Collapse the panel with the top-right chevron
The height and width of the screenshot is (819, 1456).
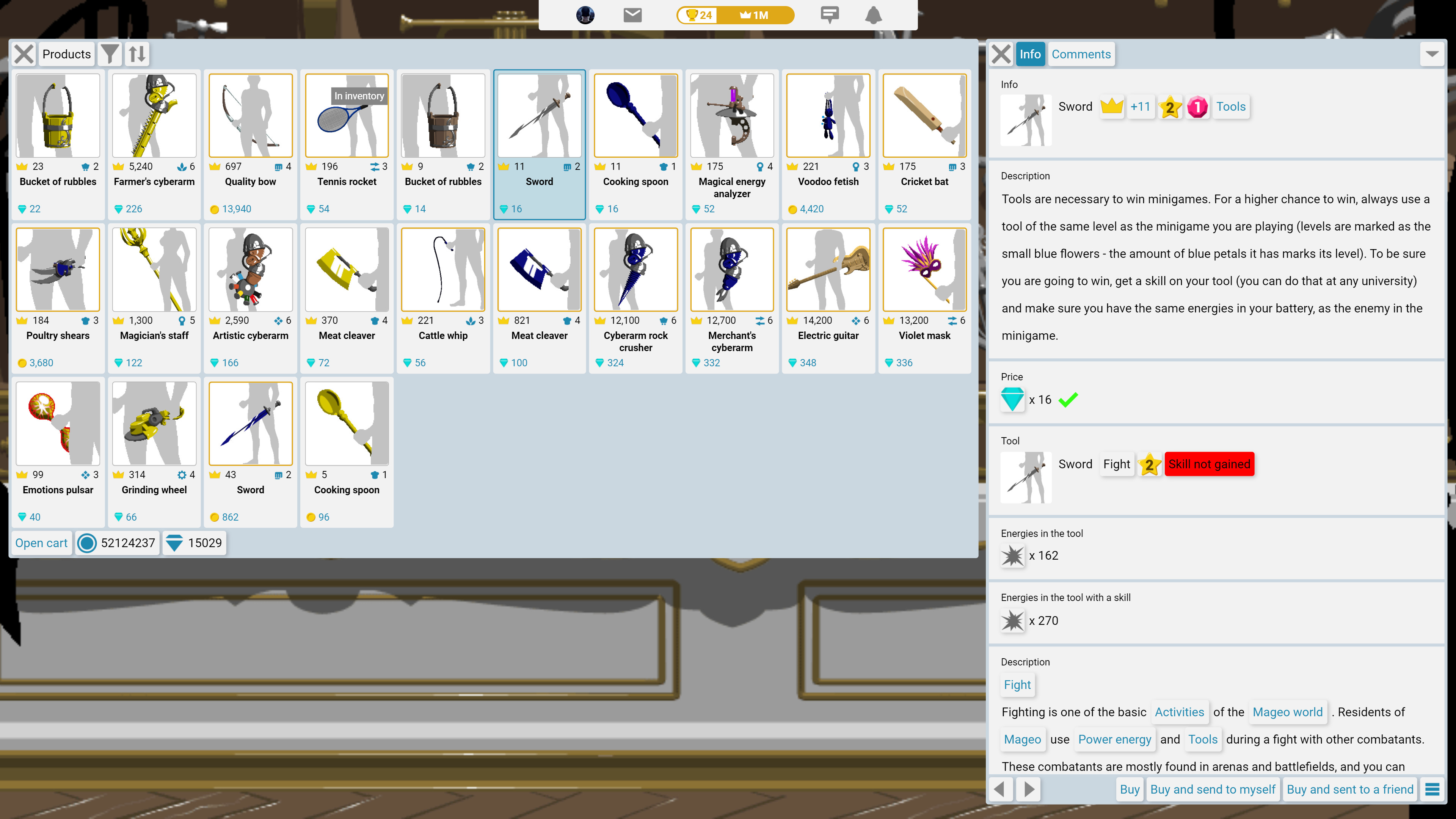1432,54
